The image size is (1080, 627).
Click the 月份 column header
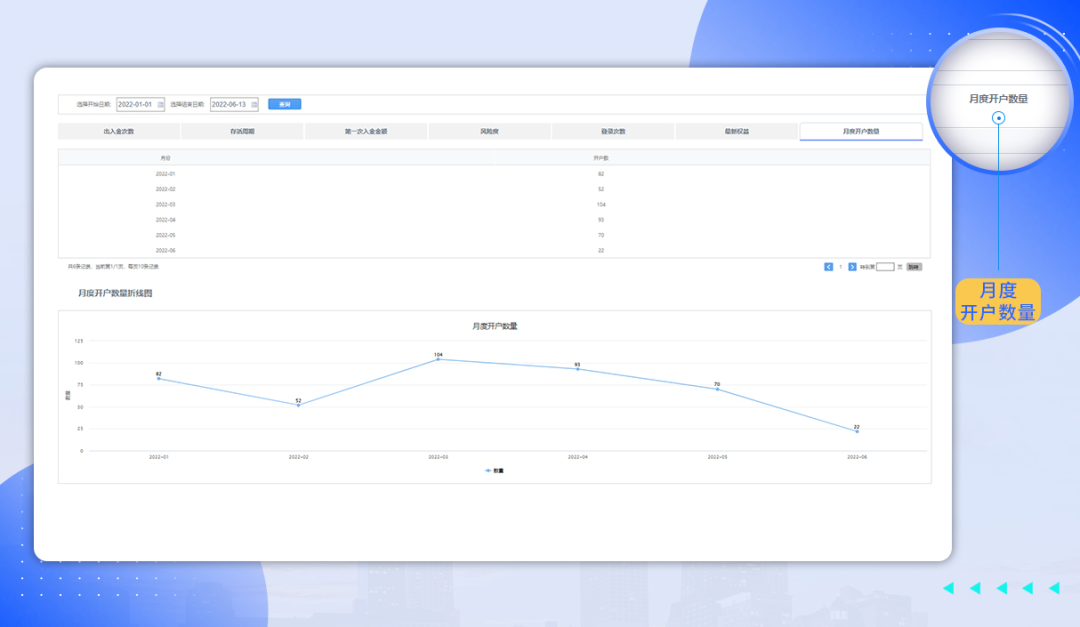(x=166, y=158)
